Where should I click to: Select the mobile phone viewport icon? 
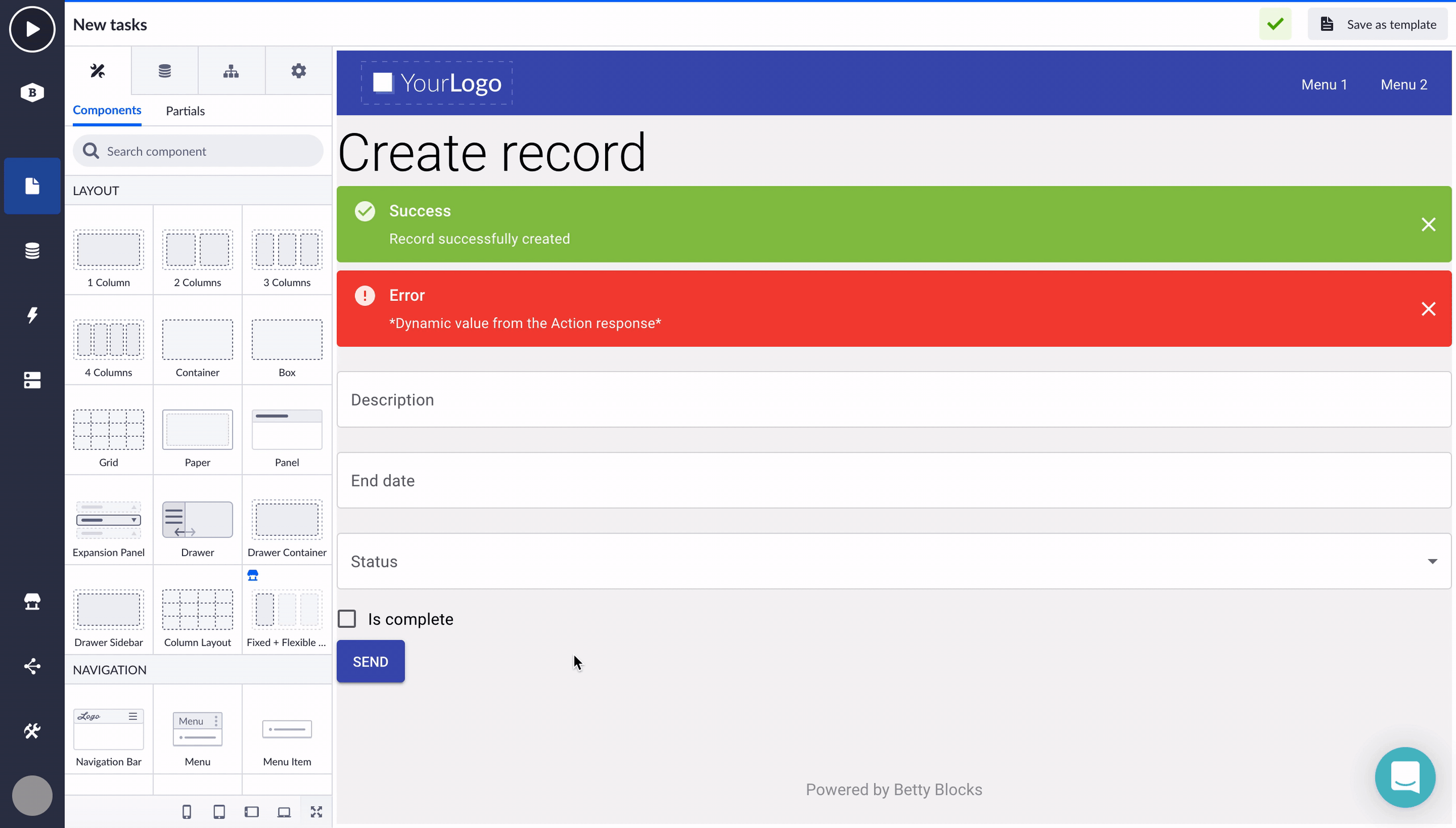[187, 812]
